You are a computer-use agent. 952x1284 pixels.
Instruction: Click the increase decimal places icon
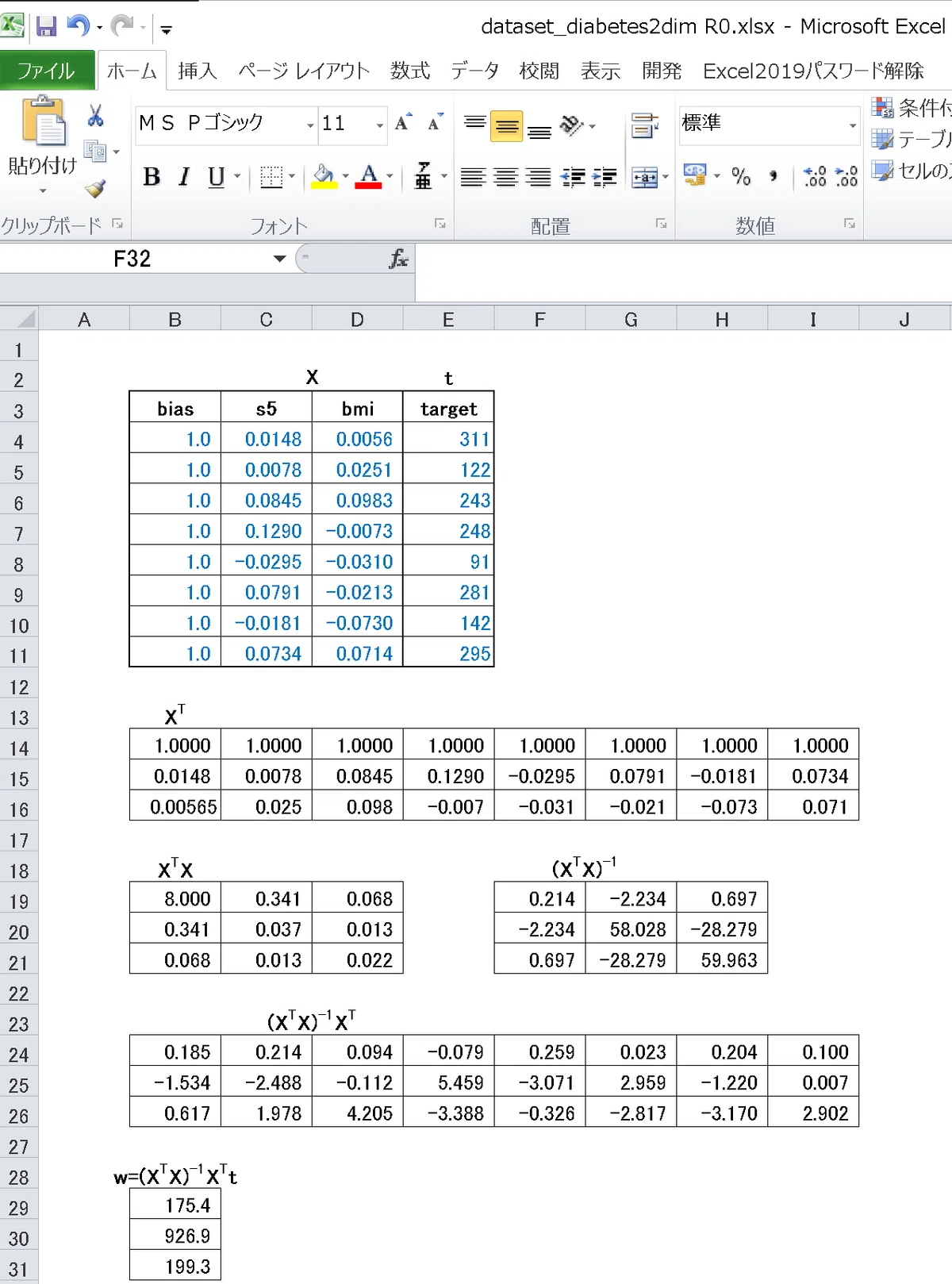point(815,176)
